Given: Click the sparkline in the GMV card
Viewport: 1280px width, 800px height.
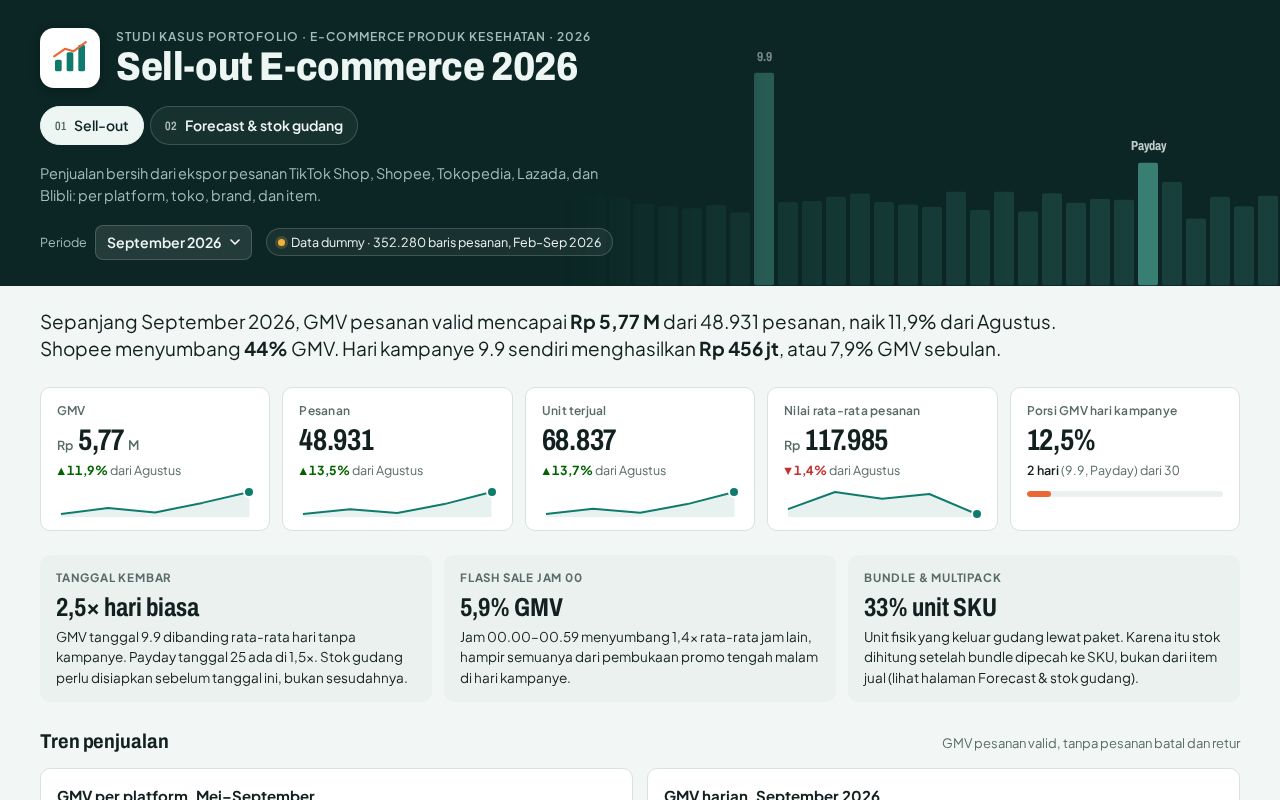Looking at the screenshot, I should tap(155, 503).
